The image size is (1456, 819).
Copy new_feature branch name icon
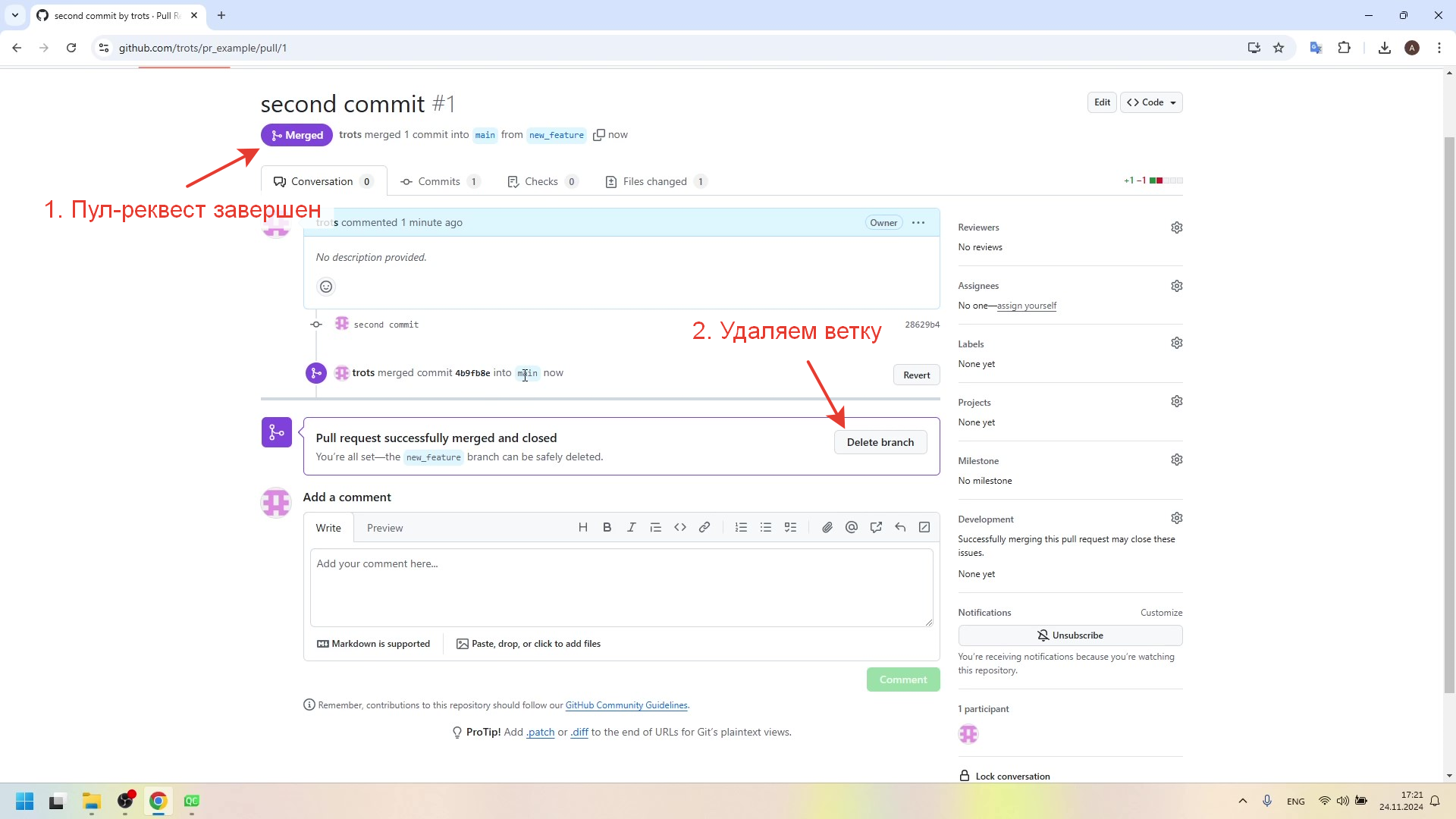pyautogui.click(x=599, y=135)
